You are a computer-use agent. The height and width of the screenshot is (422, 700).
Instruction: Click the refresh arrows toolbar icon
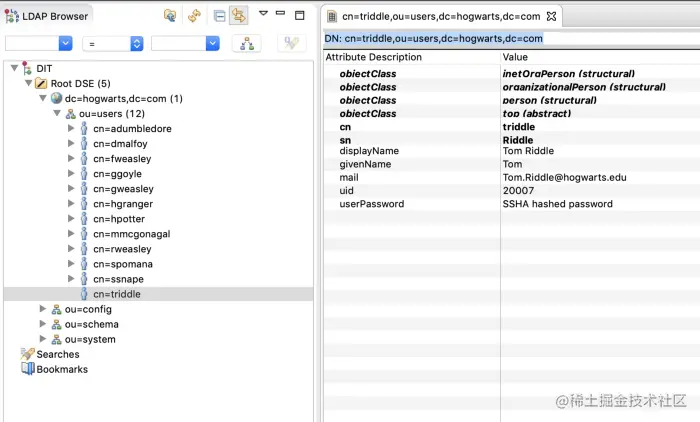[194, 16]
